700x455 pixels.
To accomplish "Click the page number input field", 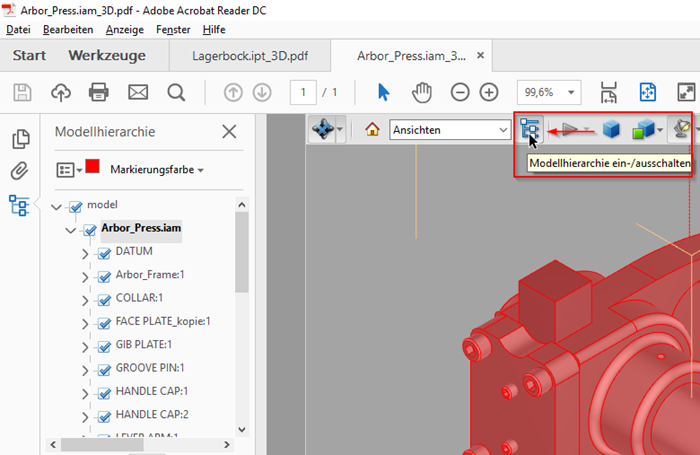I will click(x=303, y=92).
